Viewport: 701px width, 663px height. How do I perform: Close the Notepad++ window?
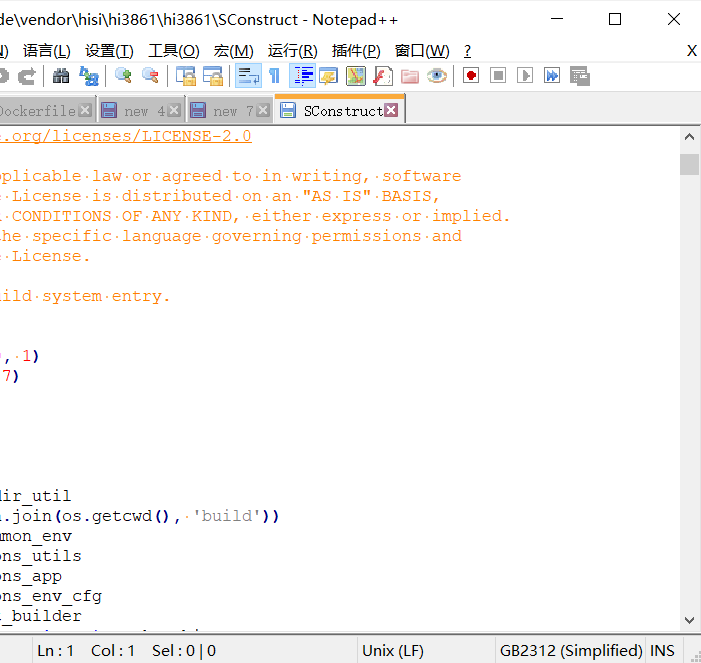(674, 19)
